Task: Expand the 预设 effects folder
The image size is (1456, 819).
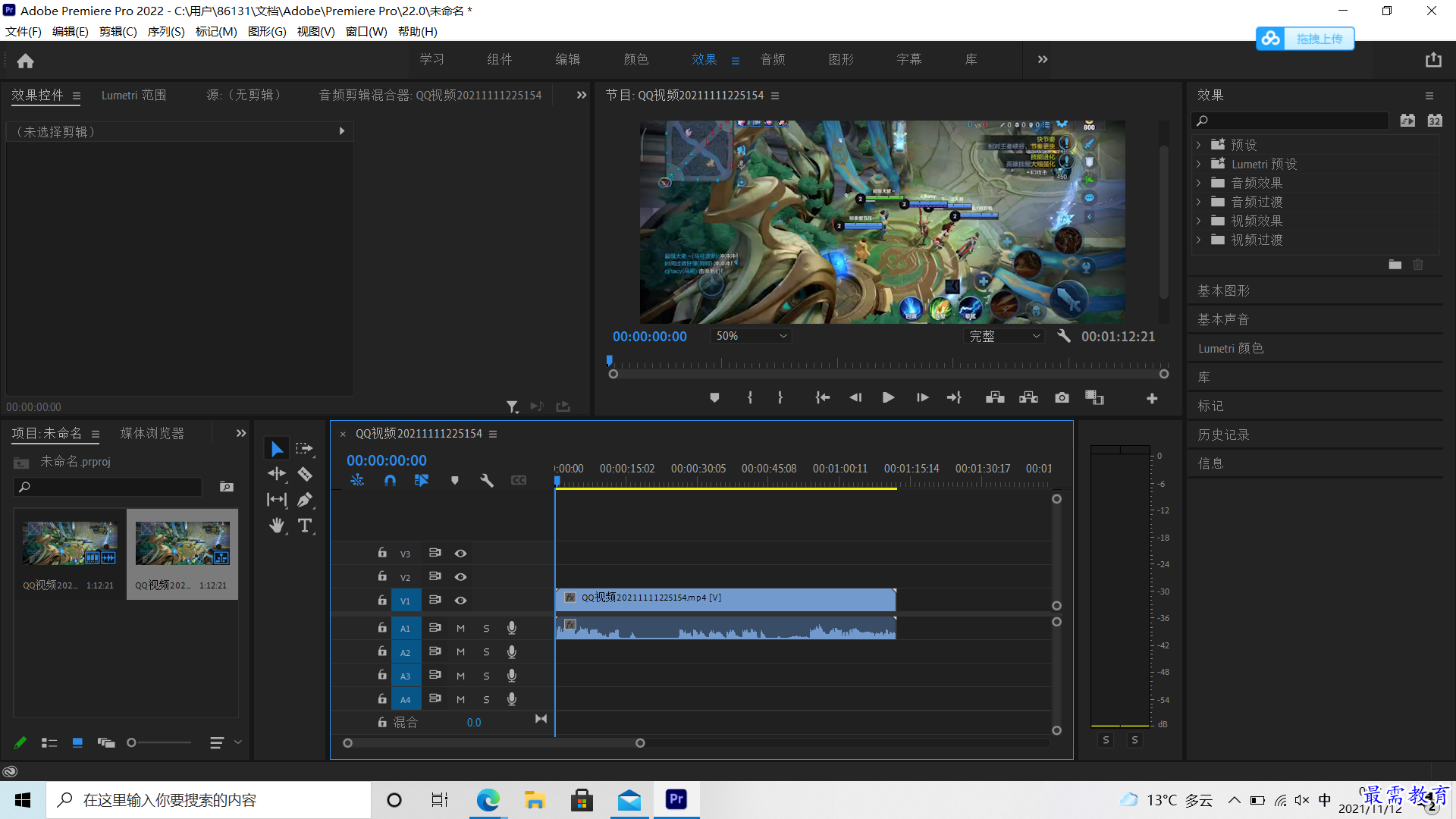Action: click(x=1198, y=144)
